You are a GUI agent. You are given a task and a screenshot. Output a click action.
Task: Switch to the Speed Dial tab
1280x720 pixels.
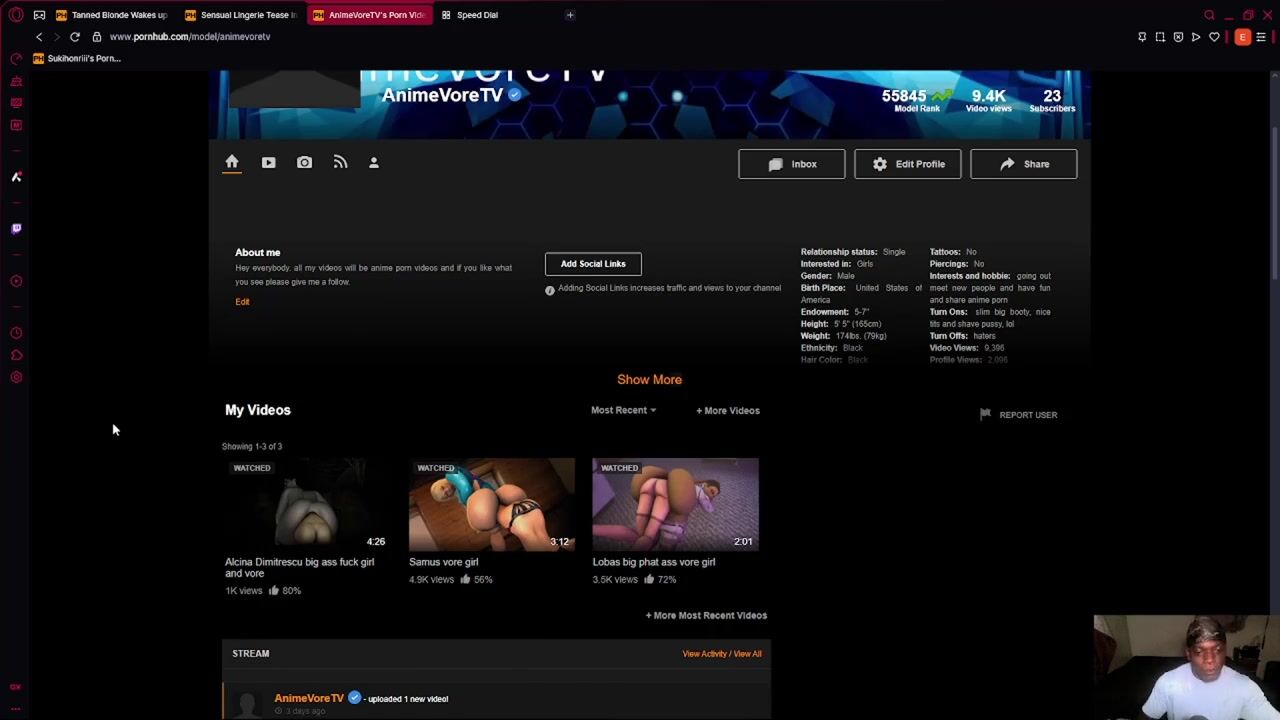pos(476,15)
